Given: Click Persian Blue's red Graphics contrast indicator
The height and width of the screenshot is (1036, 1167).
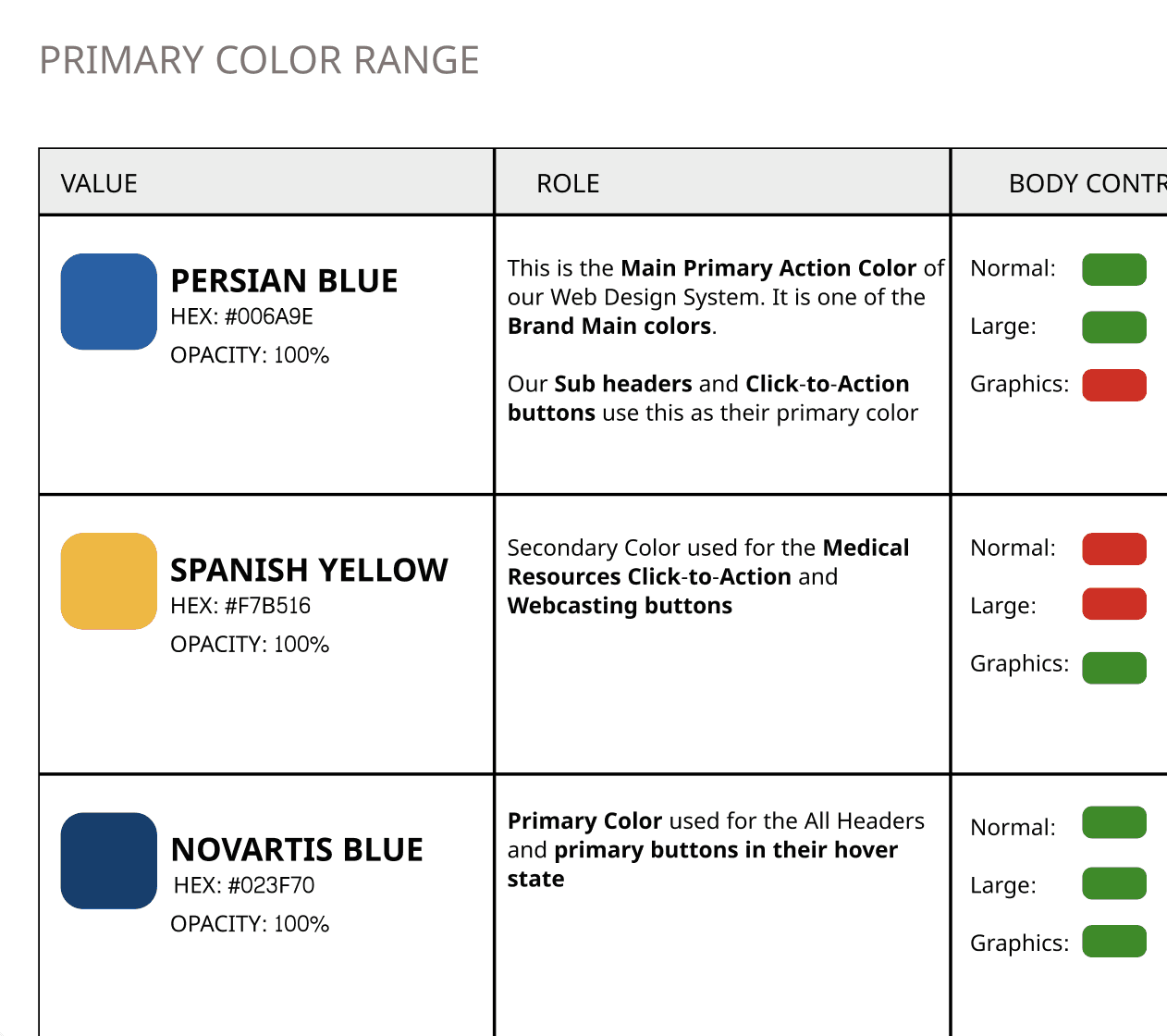Looking at the screenshot, I should point(1114,385).
